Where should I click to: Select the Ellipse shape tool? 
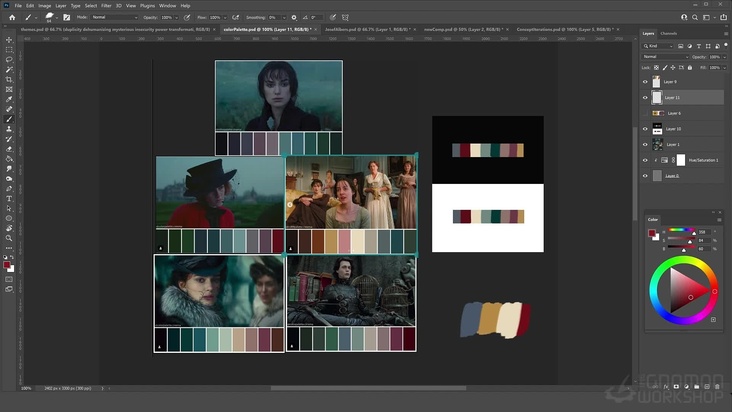tap(9, 218)
